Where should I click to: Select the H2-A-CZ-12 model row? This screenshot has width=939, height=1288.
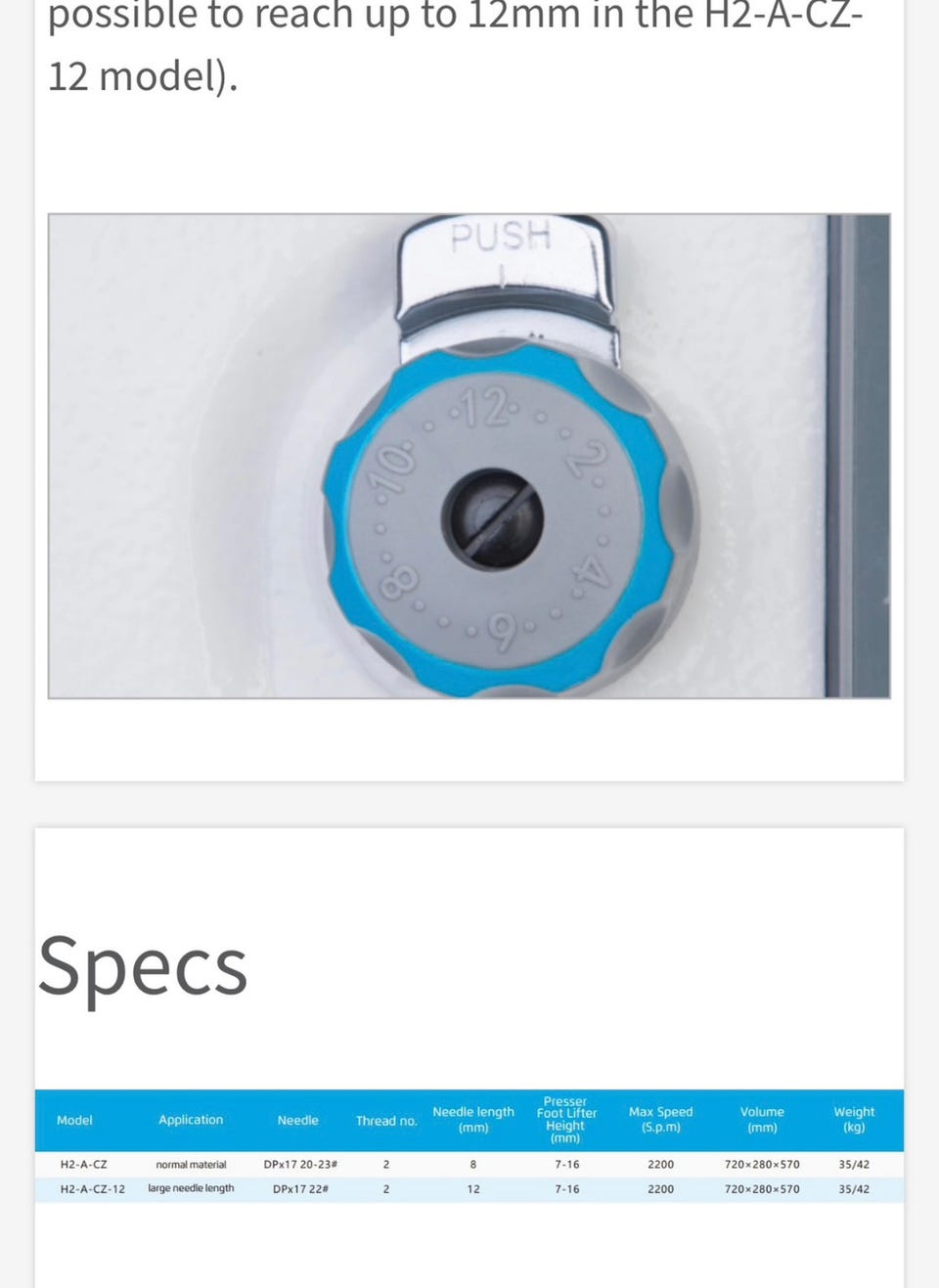point(469,1189)
